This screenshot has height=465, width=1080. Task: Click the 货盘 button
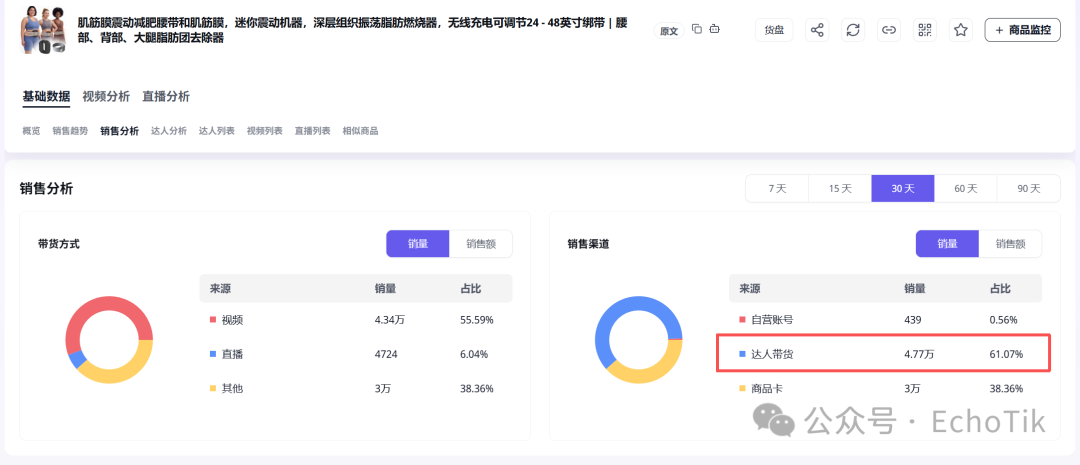774,30
